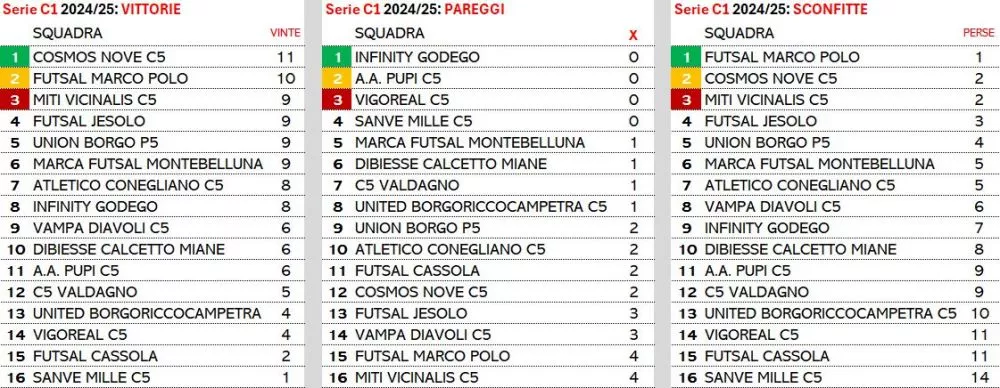Click VAMPA DIAVOLI C5 in Sconfitte table
This screenshot has height=388, width=1000.
pos(772,207)
